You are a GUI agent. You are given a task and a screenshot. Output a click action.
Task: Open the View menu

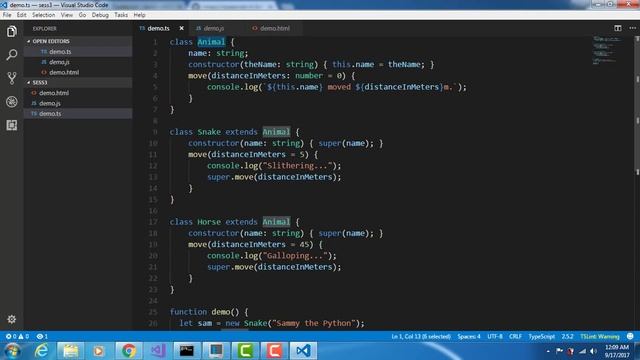click(67, 15)
